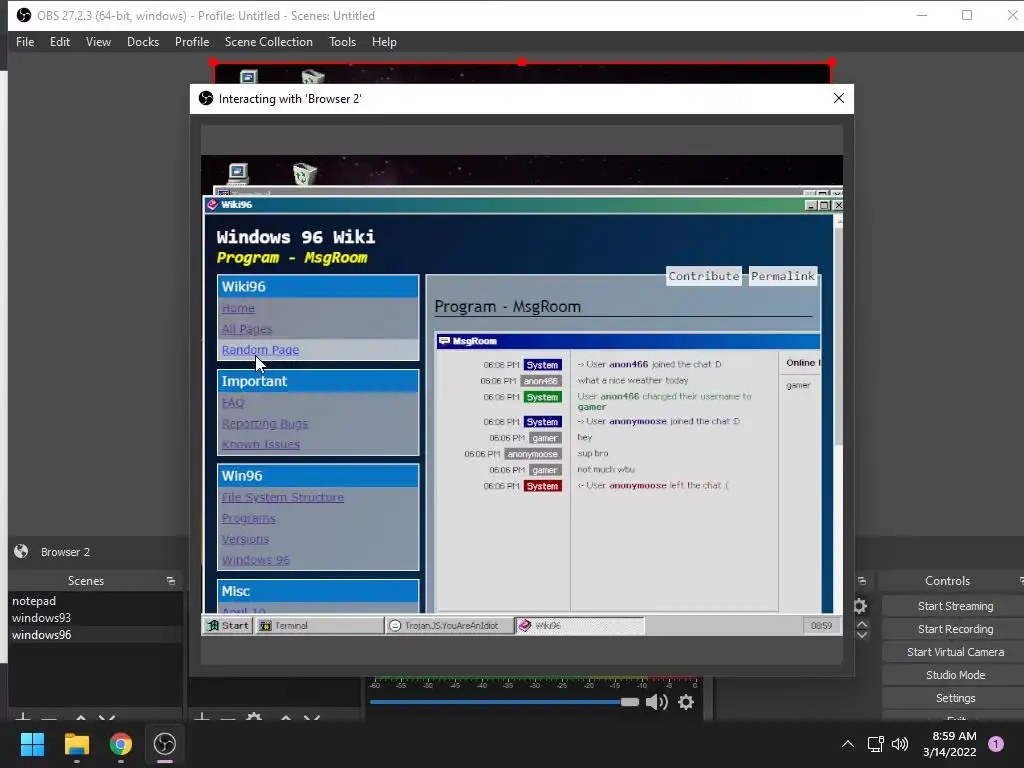The width and height of the screenshot is (1024, 768).
Task: Open the Programs link under Win96
Action: point(248,518)
